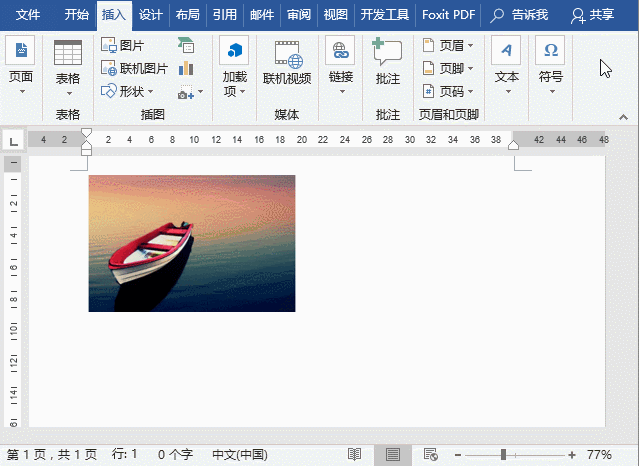Switch to the 开始 ribbon tab
The height and width of the screenshot is (466, 639).
(x=77, y=15)
